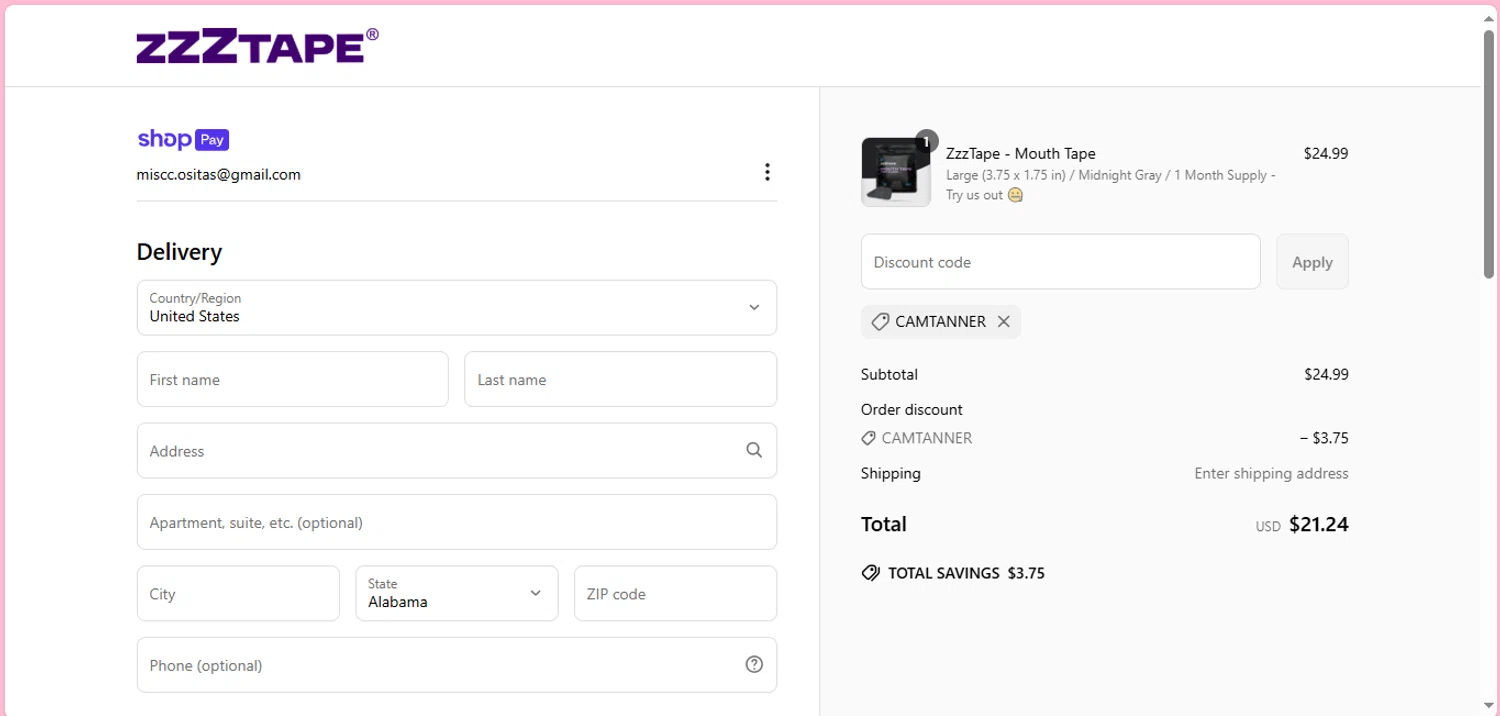1500x716 pixels.
Task: Focus the City input field
Action: click(x=238, y=593)
